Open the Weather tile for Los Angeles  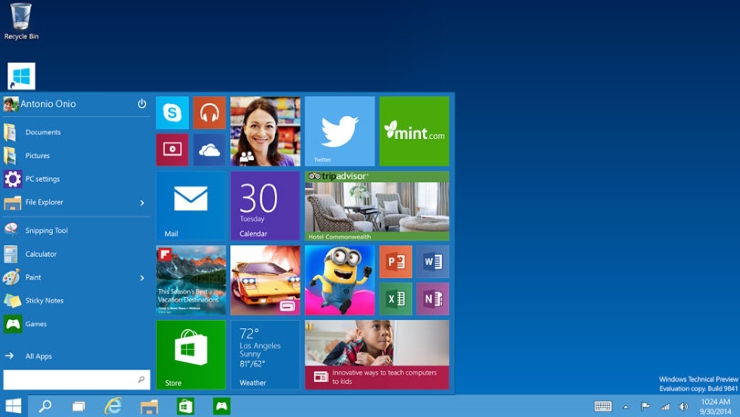(265, 355)
